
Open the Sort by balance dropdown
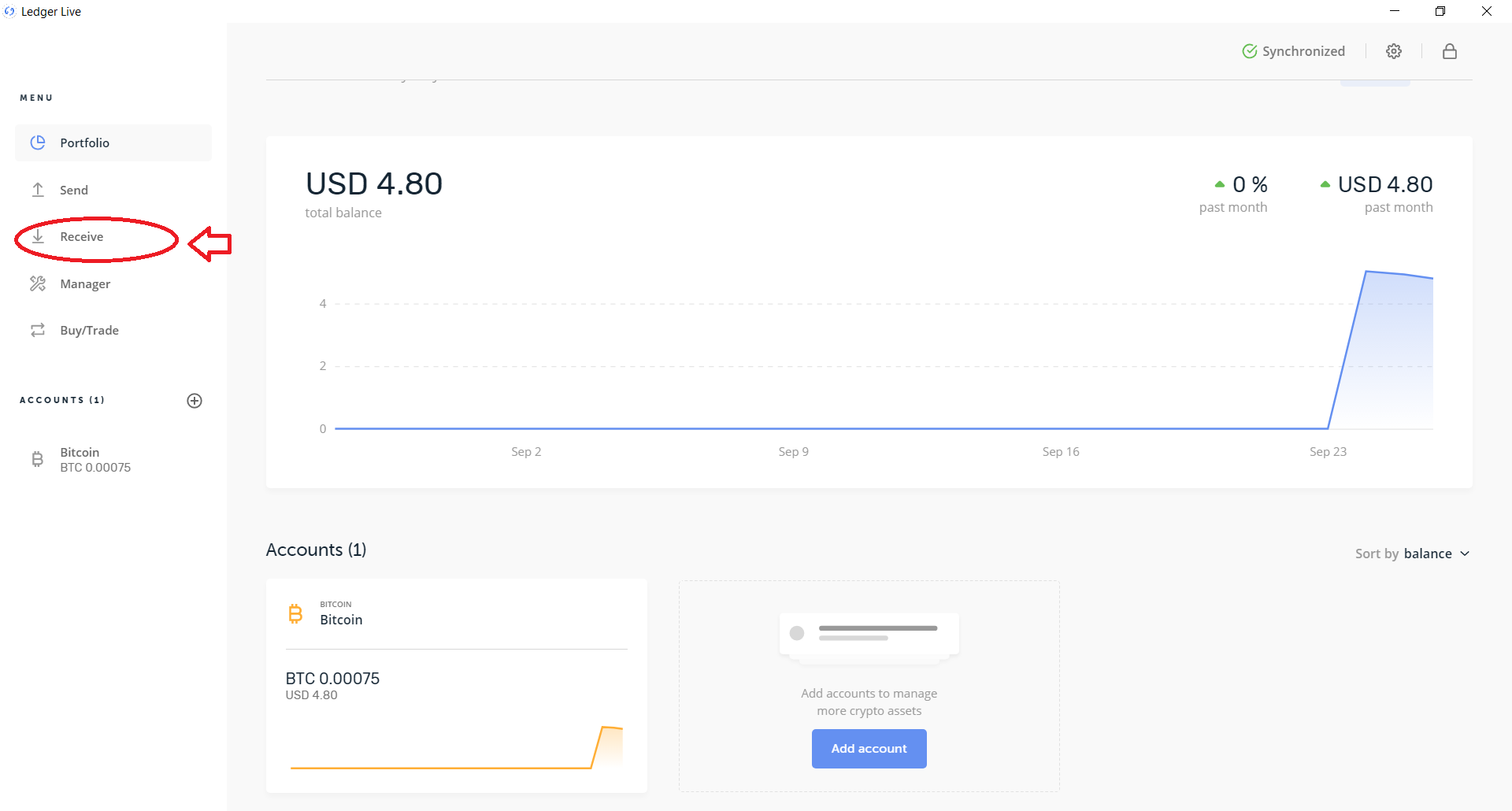point(1413,554)
